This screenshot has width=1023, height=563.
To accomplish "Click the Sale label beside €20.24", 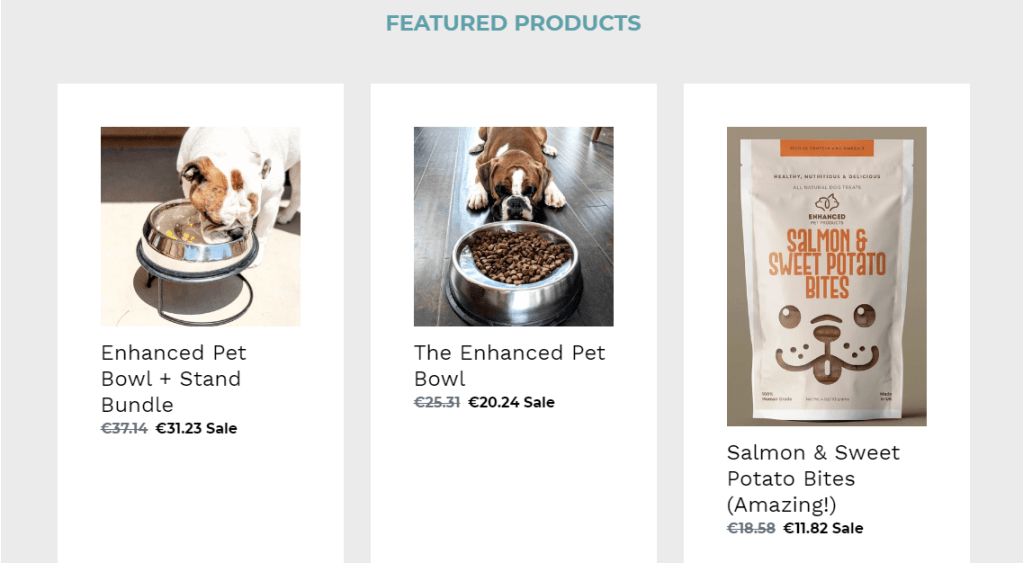I will pyautogui.click(x=539, y=402).
